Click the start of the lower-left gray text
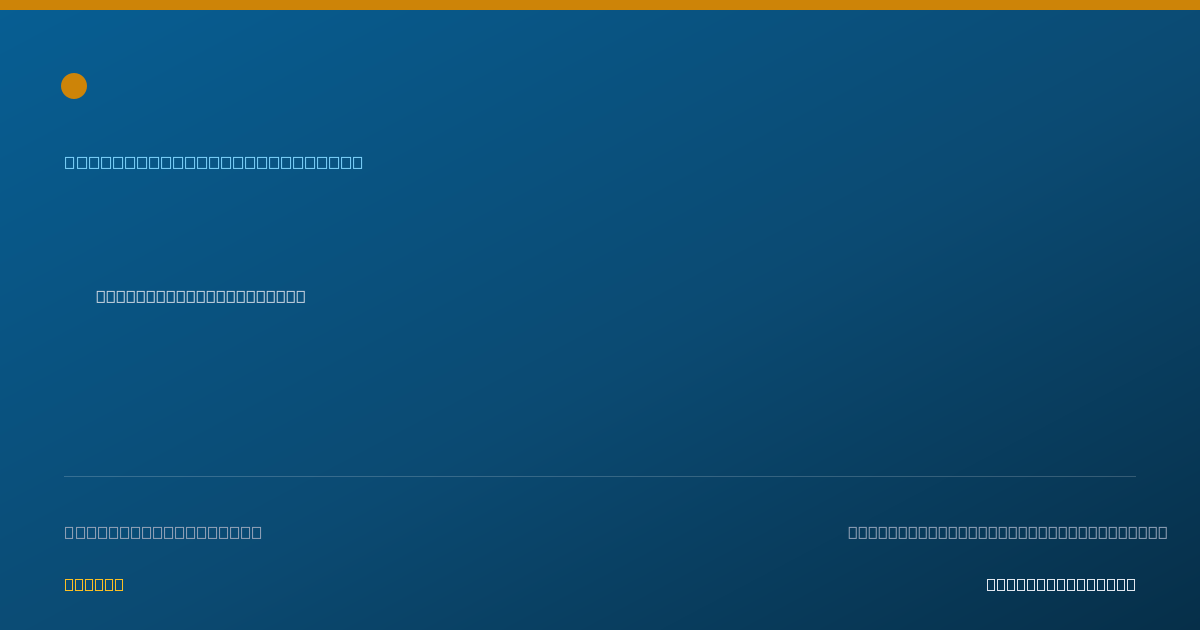Image resolution: width=1200 pixels, height=630 pixels. (69, 532)
